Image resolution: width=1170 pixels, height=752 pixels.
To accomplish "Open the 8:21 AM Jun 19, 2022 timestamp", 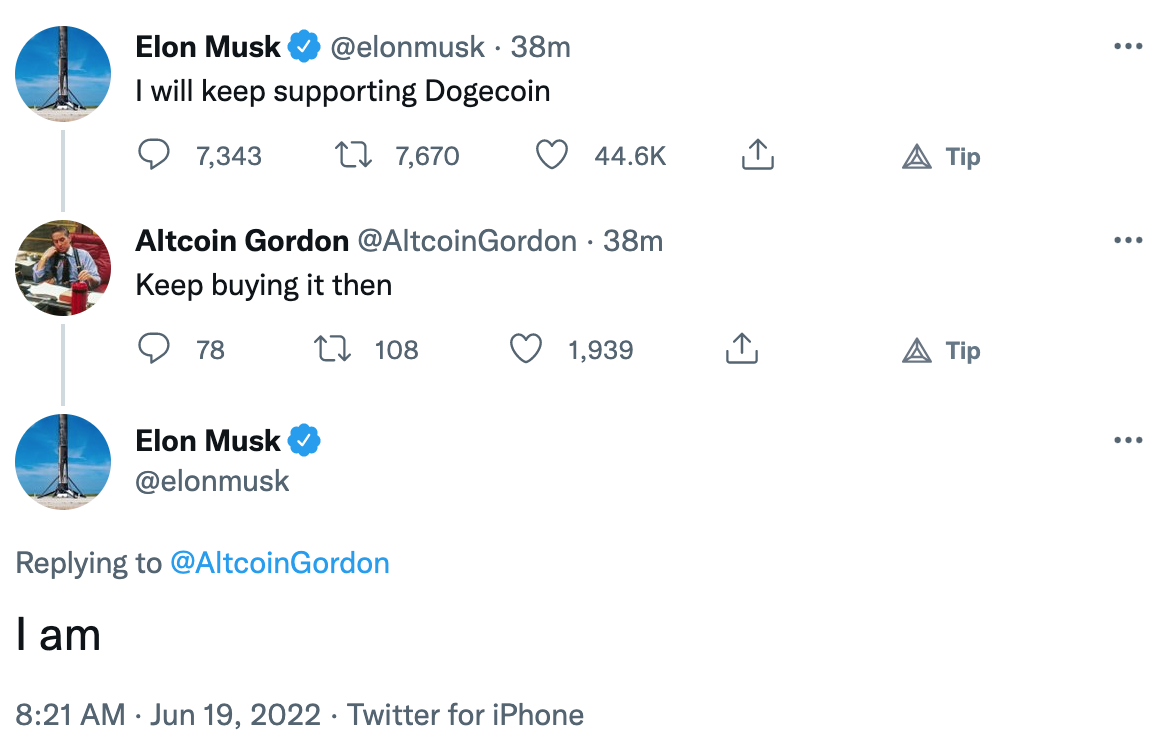I will click(x=168, y=715).
